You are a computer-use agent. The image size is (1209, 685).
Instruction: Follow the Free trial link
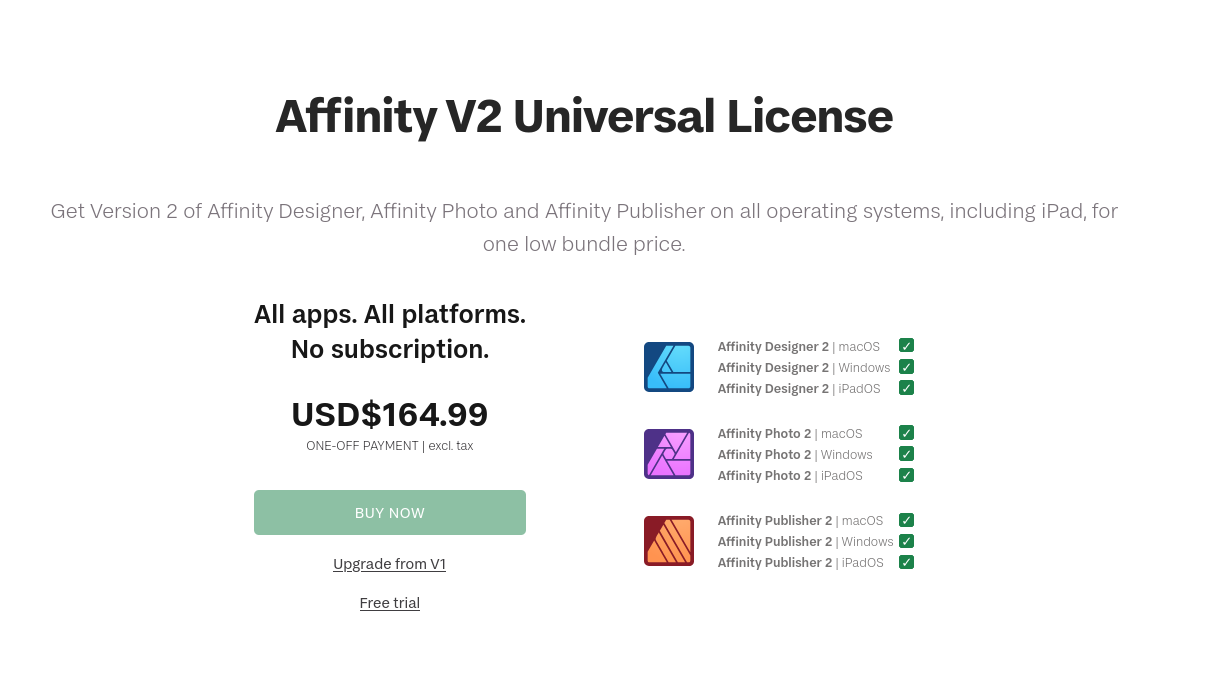click(x=389, y=603)
